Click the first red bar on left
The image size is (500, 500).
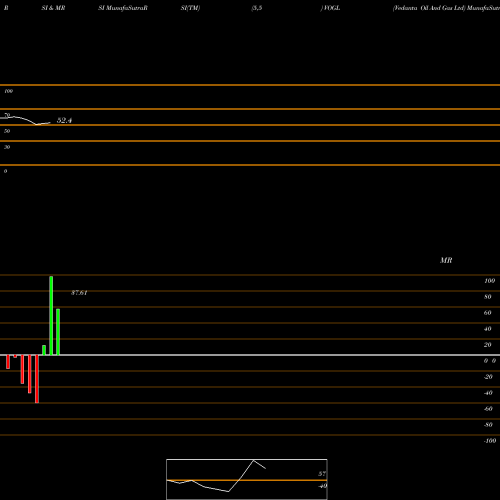[8, 362]
